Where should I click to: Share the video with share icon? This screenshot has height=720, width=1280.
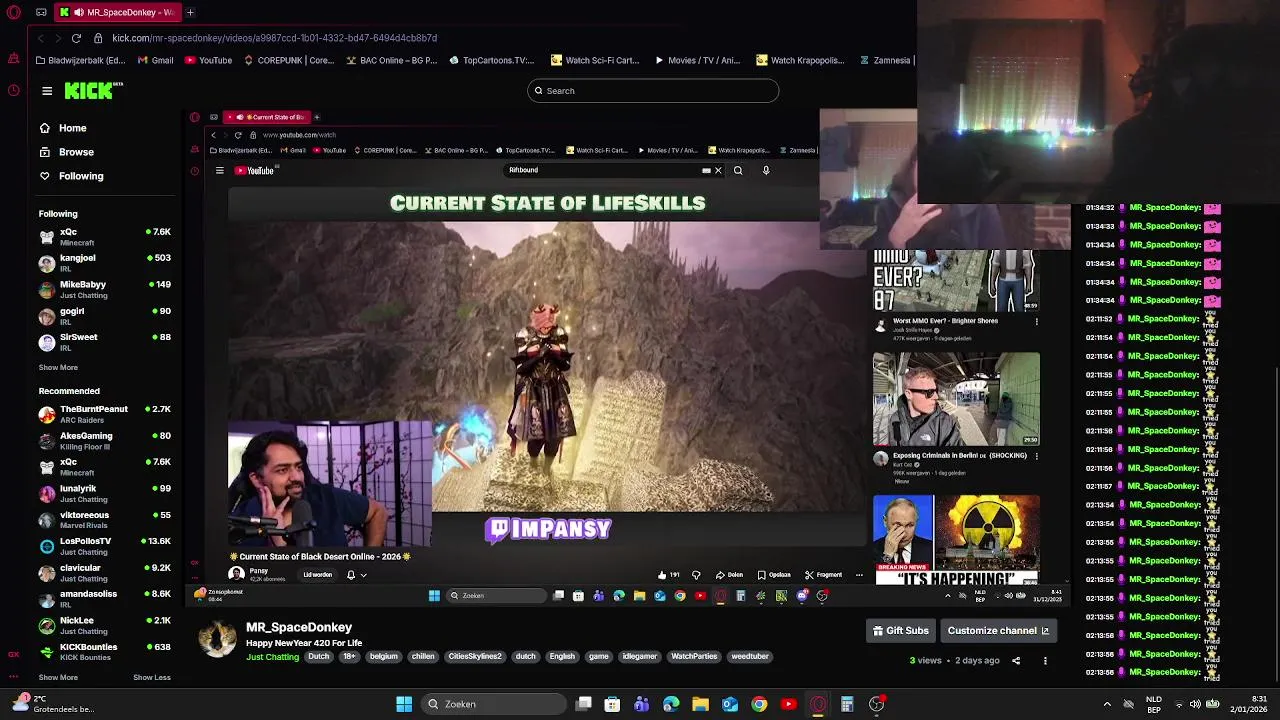pos(1016,661)
